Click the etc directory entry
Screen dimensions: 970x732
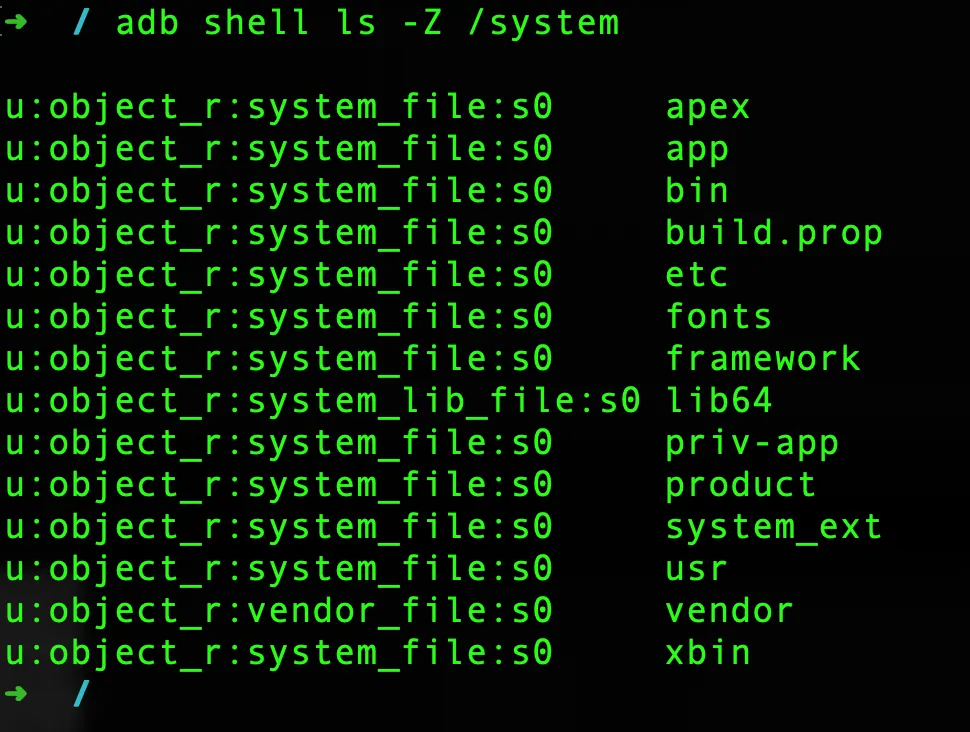[697, 274]
